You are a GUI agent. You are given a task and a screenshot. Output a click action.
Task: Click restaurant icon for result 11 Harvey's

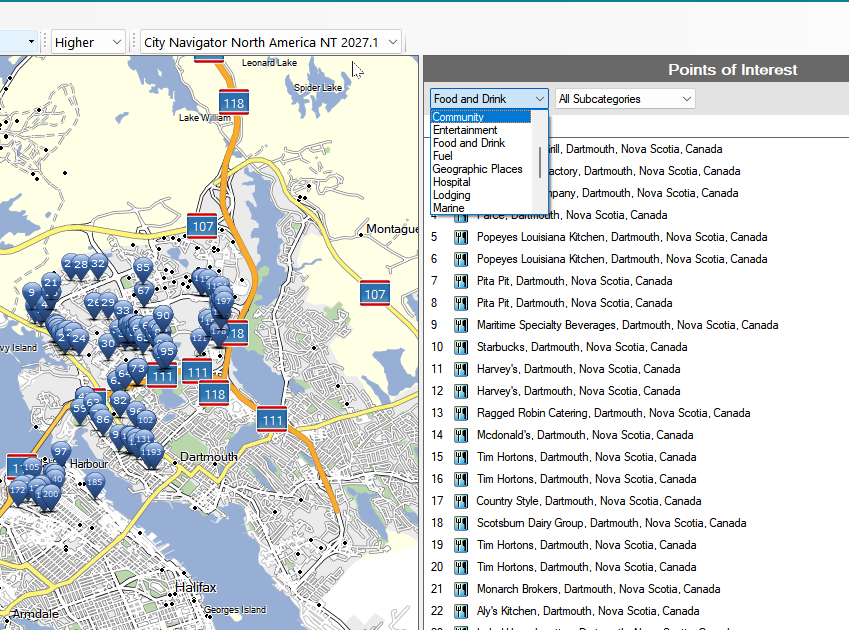[x=461, y=369]
